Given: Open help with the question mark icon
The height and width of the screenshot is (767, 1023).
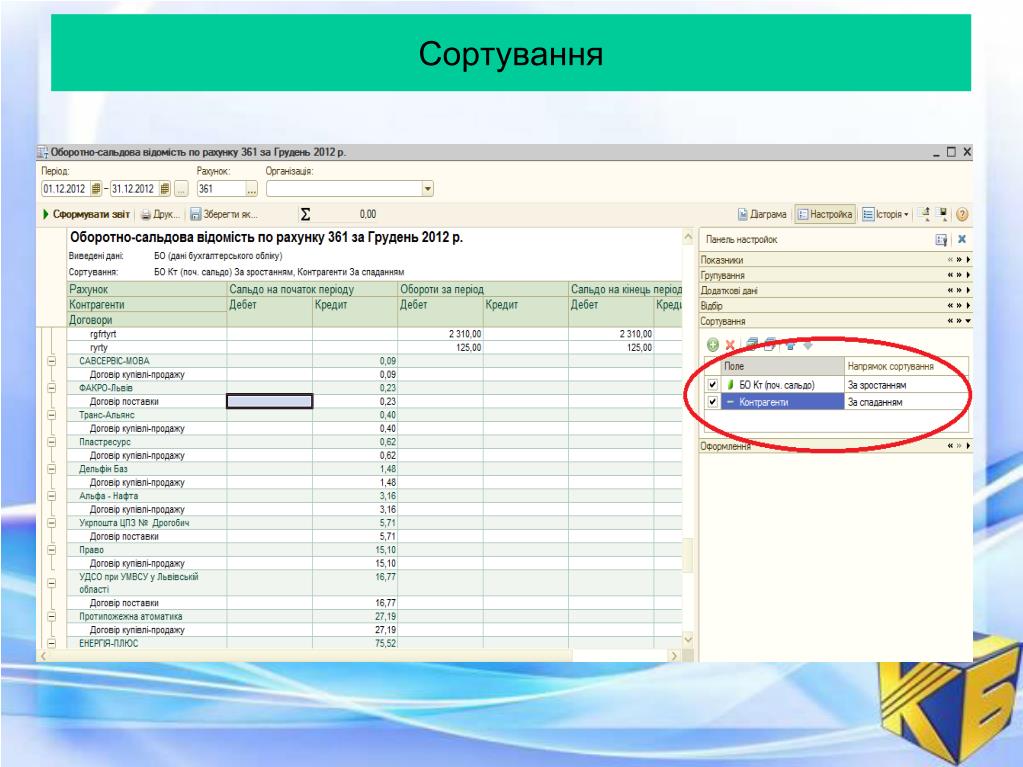Looking at the screenshot, I should (x=962, y=214).
